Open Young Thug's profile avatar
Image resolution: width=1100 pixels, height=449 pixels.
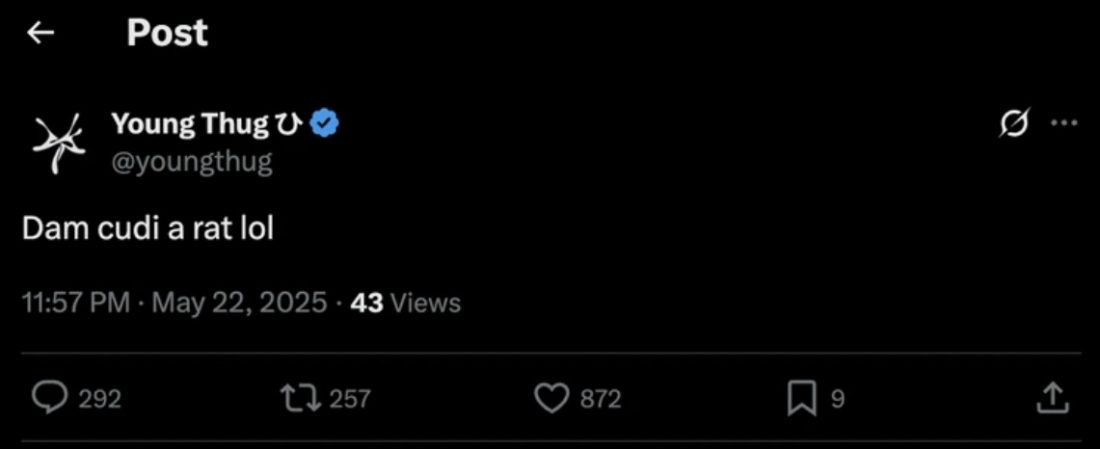point(60,142)
